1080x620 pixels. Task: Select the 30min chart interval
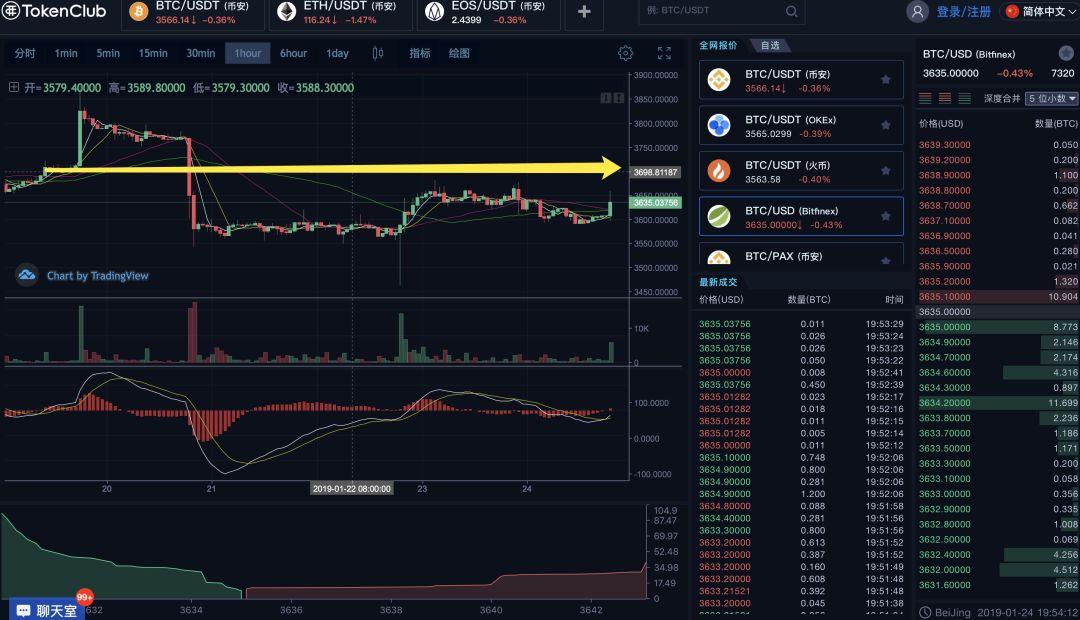(x=200, y=53)
